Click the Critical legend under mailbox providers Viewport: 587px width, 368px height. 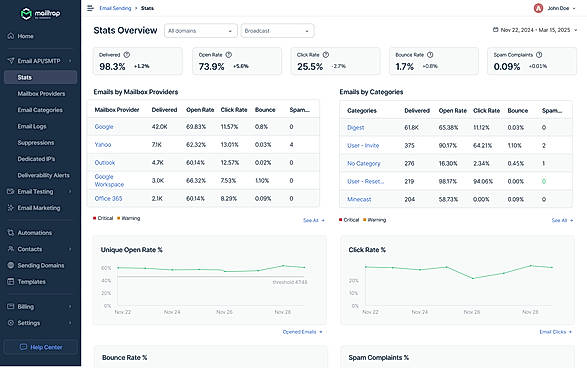click(103, 218)
